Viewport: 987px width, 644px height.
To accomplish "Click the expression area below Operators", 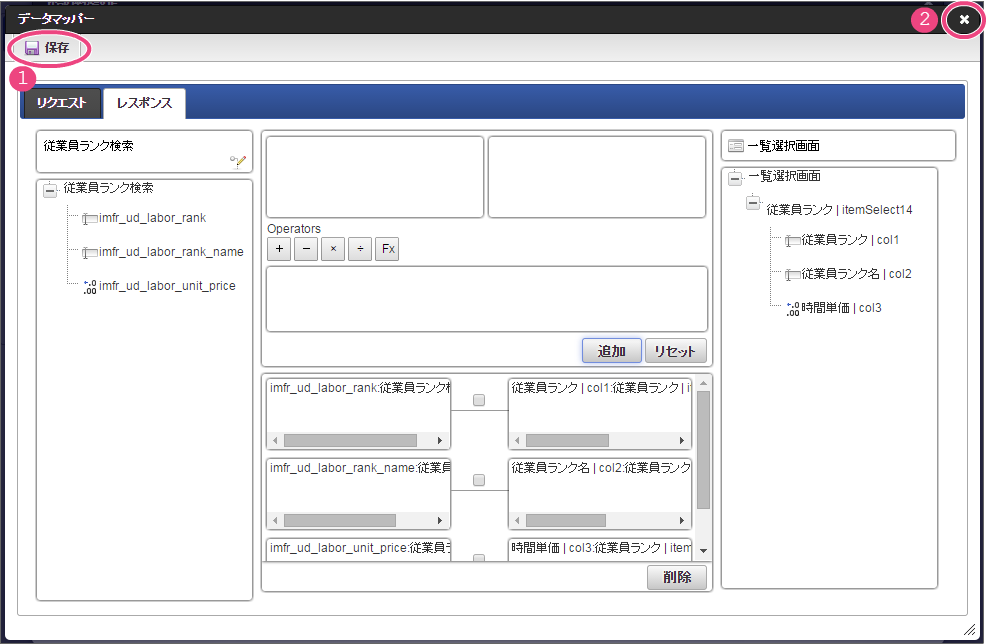I will tap(487, 299).
